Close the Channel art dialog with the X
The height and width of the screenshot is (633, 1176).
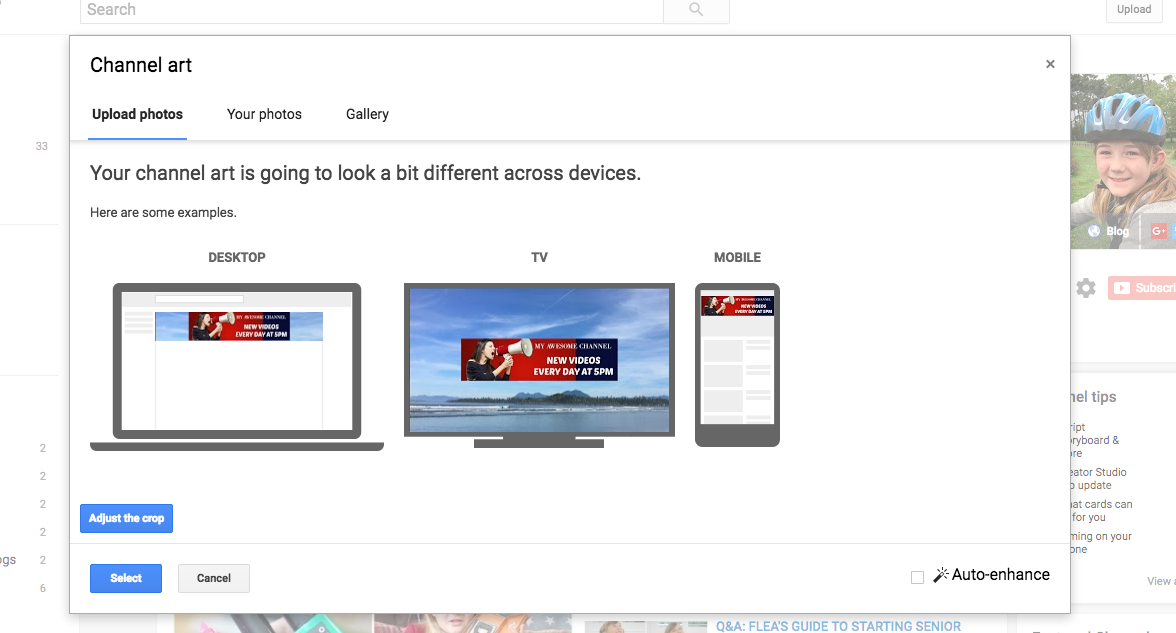coord(1050,63)
